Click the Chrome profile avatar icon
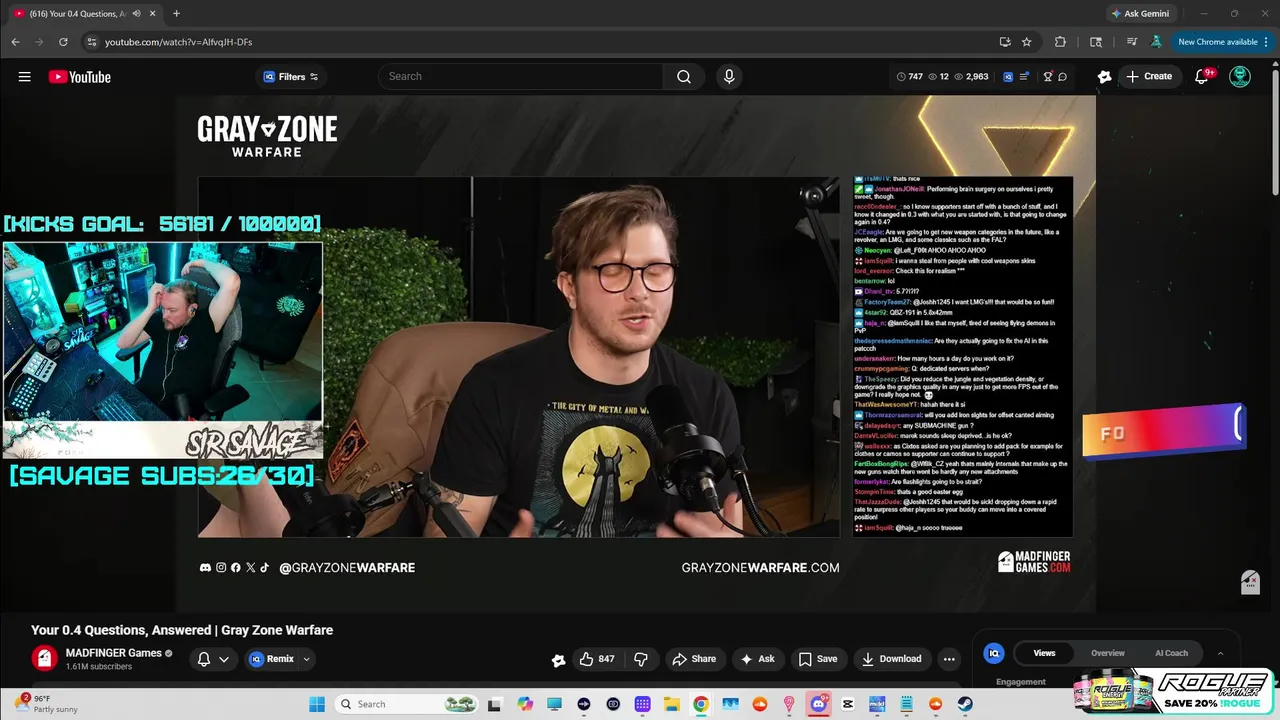 (x=1156, y=42)
